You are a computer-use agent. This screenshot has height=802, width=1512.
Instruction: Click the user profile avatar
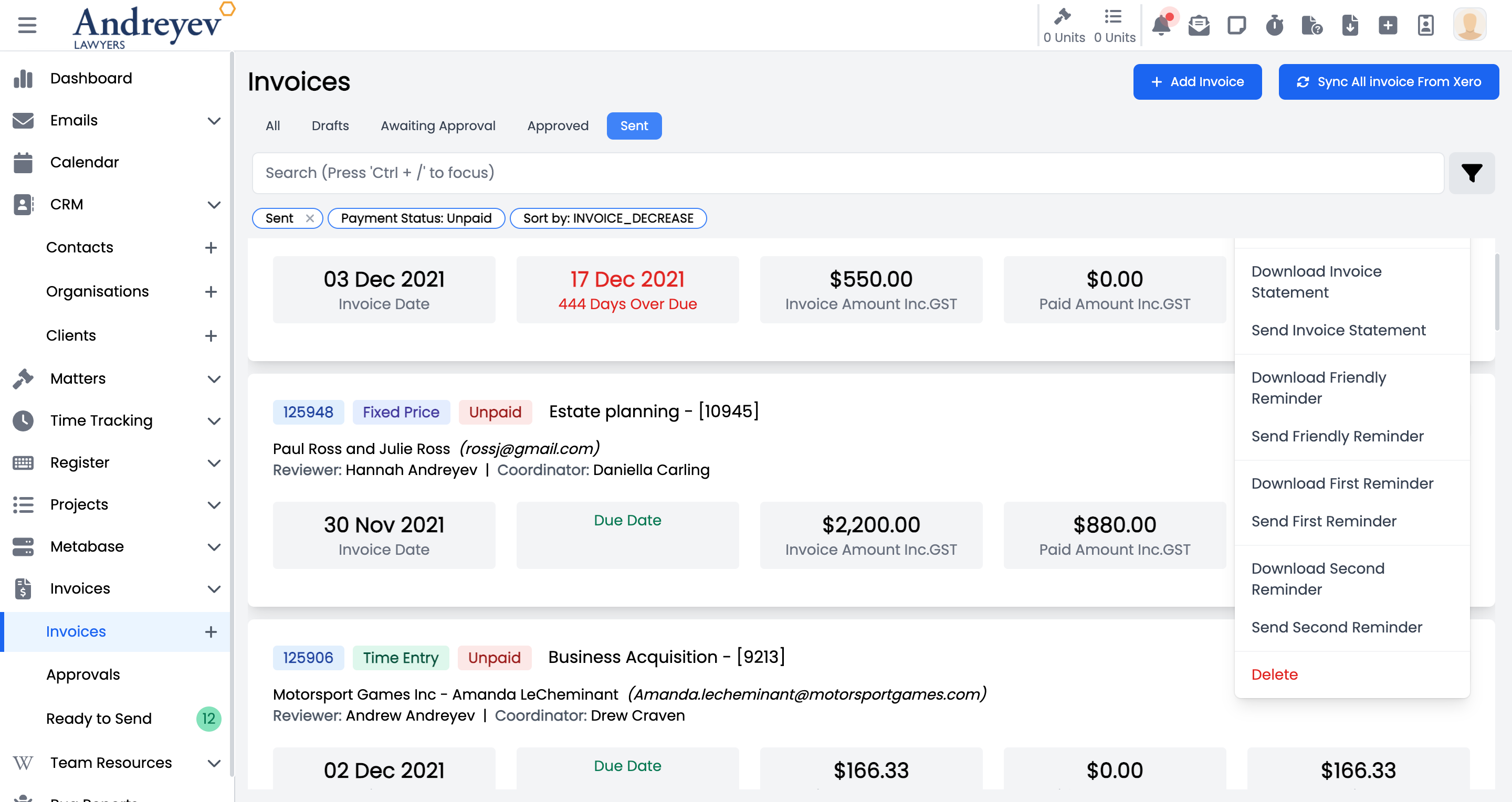[1469, 25]
